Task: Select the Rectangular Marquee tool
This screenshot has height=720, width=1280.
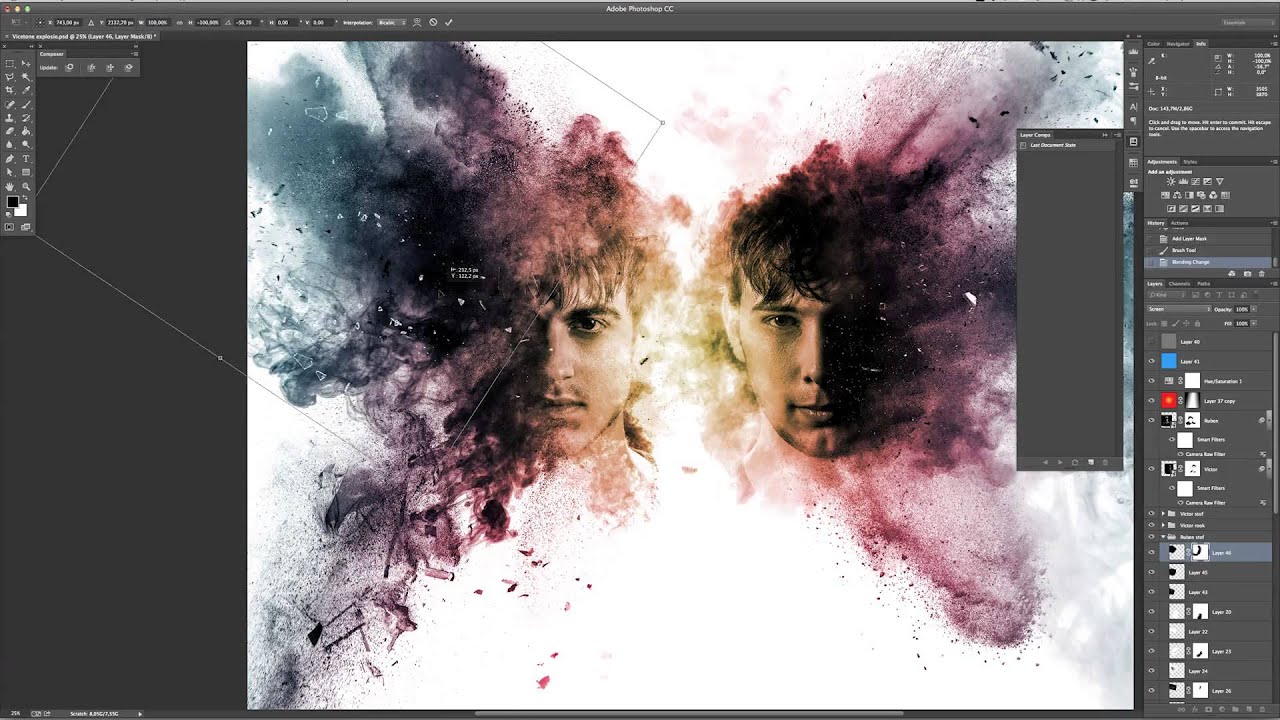Action: [10, 63]
